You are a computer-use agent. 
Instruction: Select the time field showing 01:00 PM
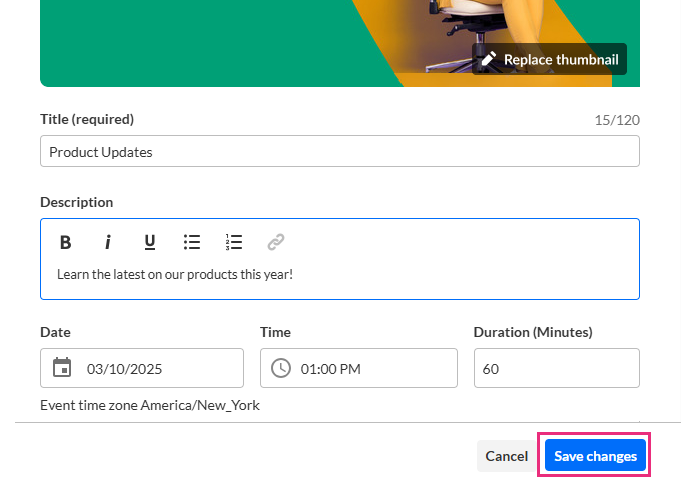pyautogui.click(x=359, y=368)
